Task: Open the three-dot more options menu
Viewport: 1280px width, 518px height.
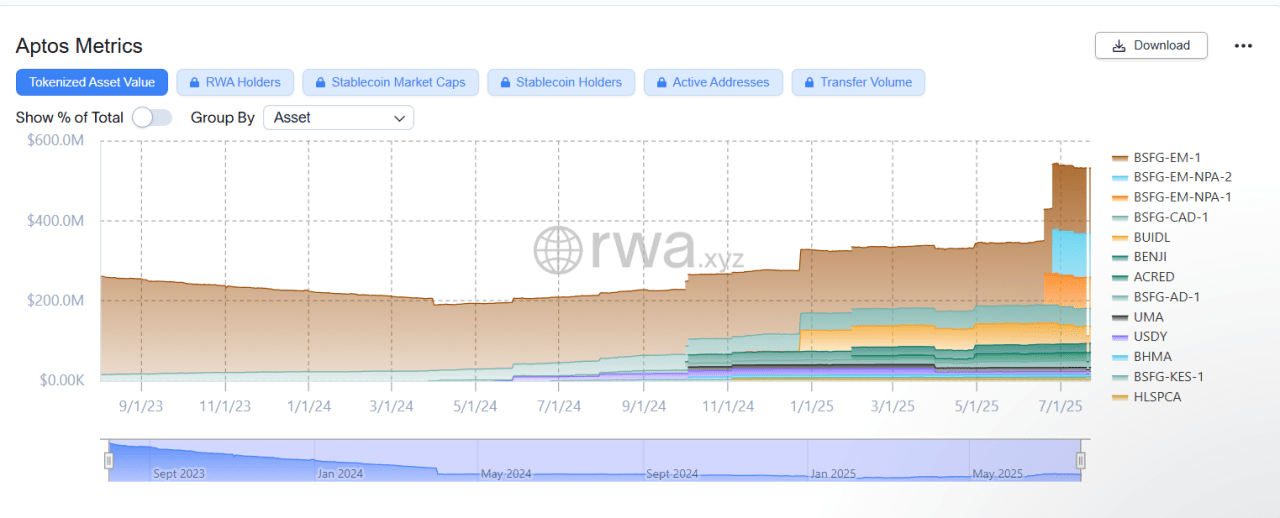Action: 1243,46
